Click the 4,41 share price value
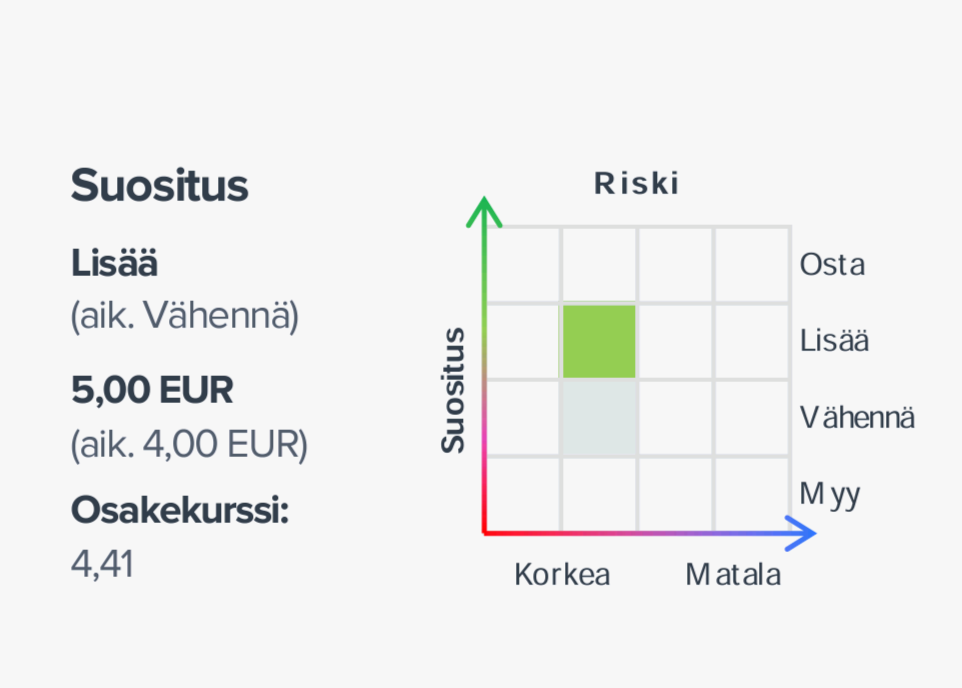Image resolution: width=962 pixels, height=688 pixels. 102,564
